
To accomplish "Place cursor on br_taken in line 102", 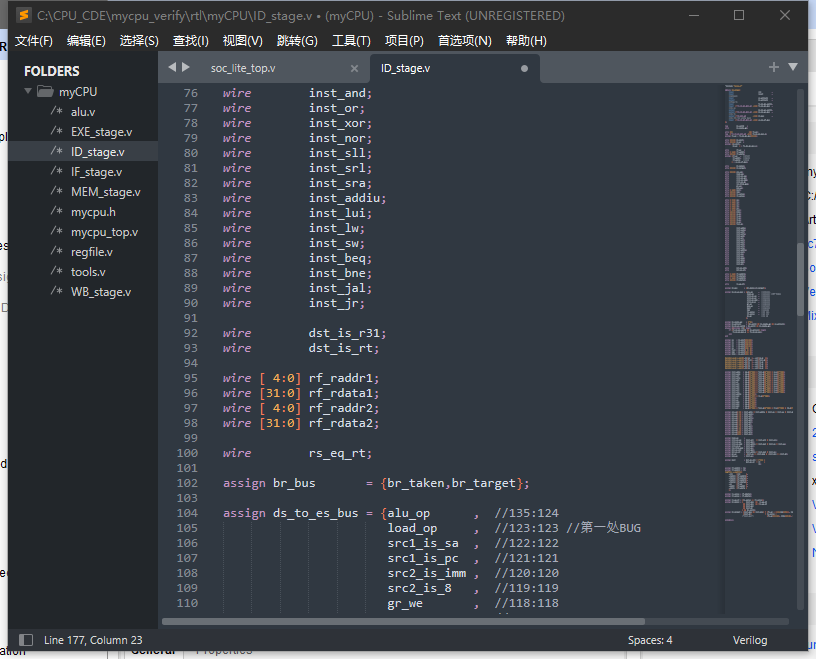I will click(x=416, y=484).
